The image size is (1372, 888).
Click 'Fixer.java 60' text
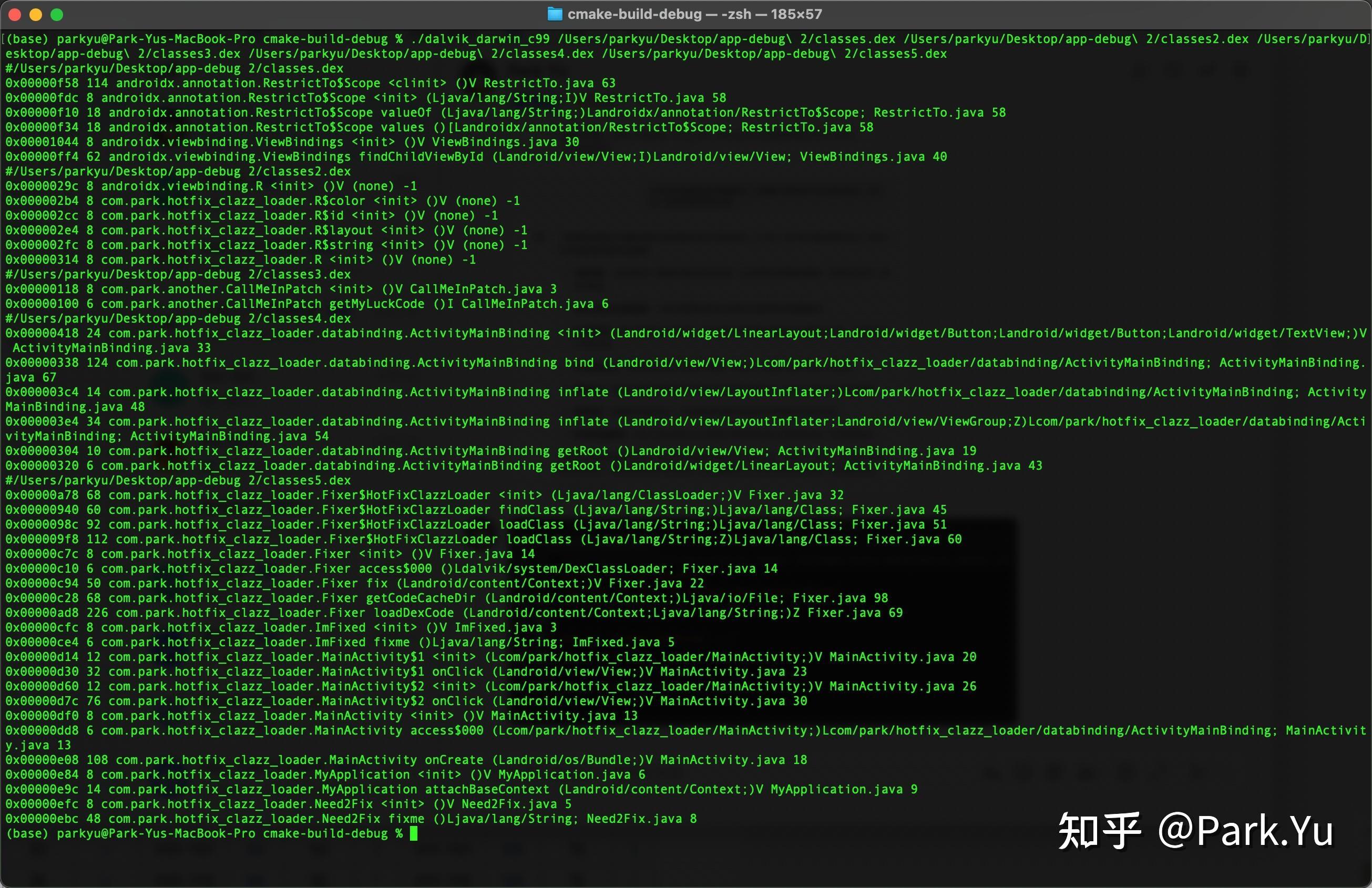[914, 539]
